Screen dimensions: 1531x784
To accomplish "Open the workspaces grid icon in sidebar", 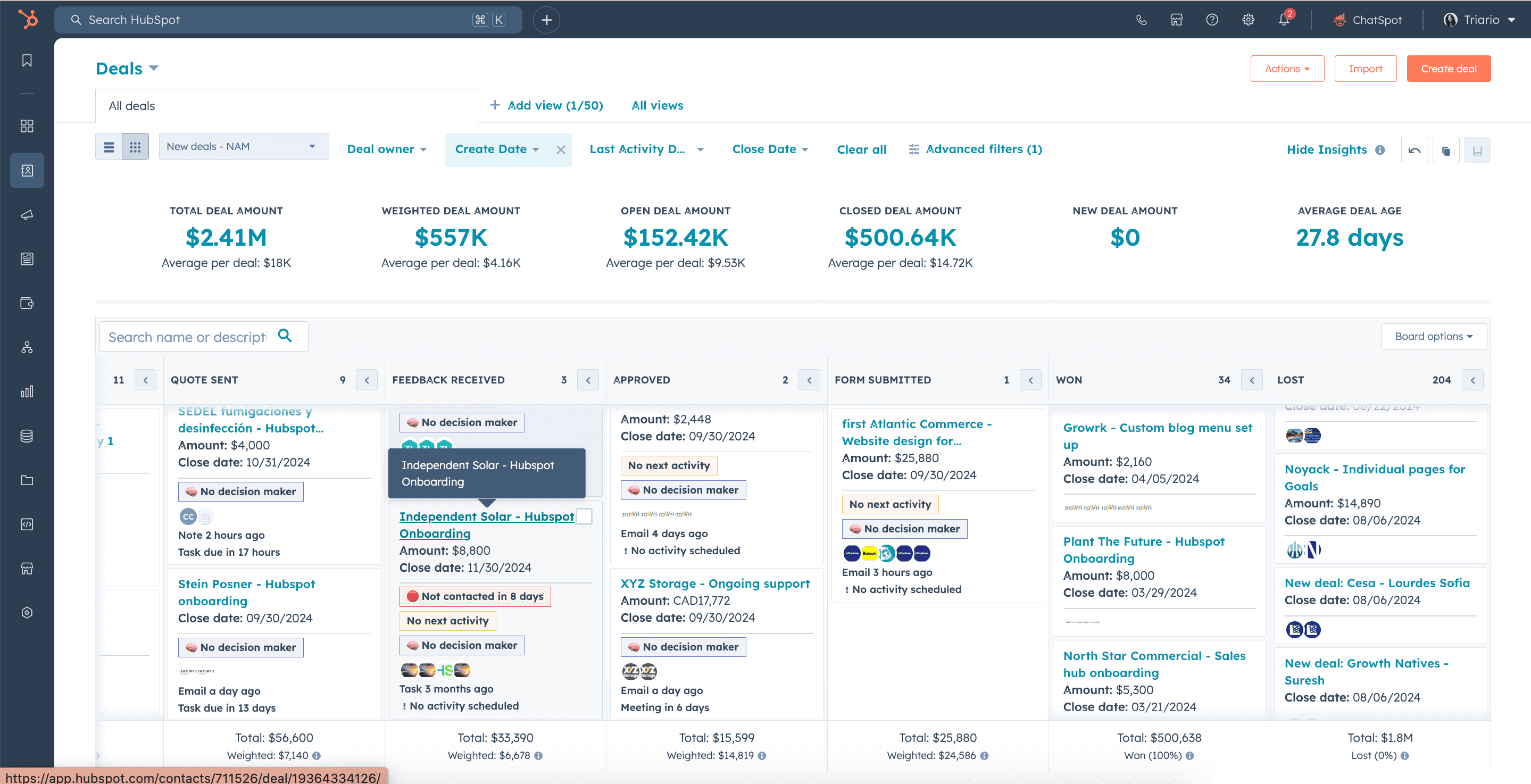I will (x=27, y=126).
